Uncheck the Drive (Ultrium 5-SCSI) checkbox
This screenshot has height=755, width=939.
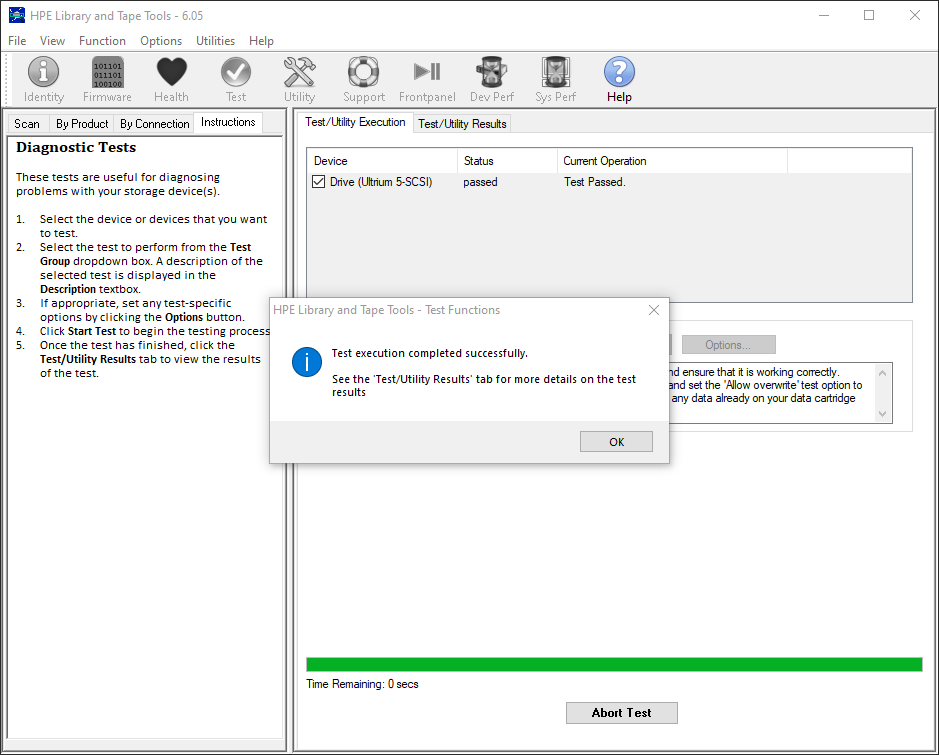click(x=319, y=181)
